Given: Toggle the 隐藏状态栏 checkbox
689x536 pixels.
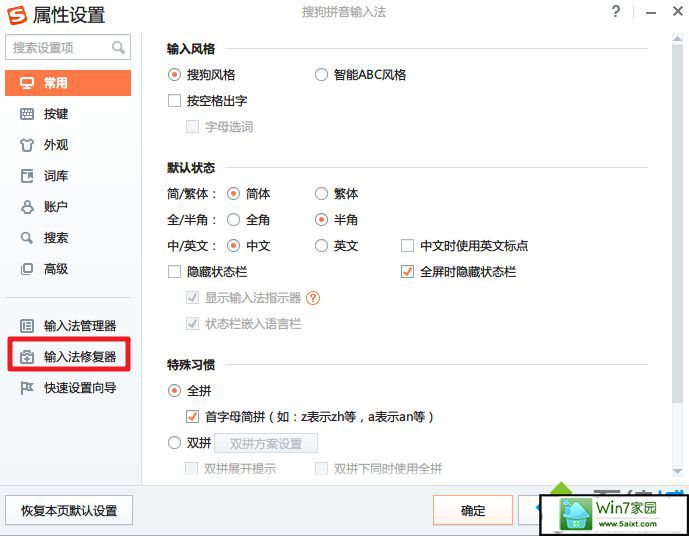Looking at the screenshot, I should click(174, 272).
